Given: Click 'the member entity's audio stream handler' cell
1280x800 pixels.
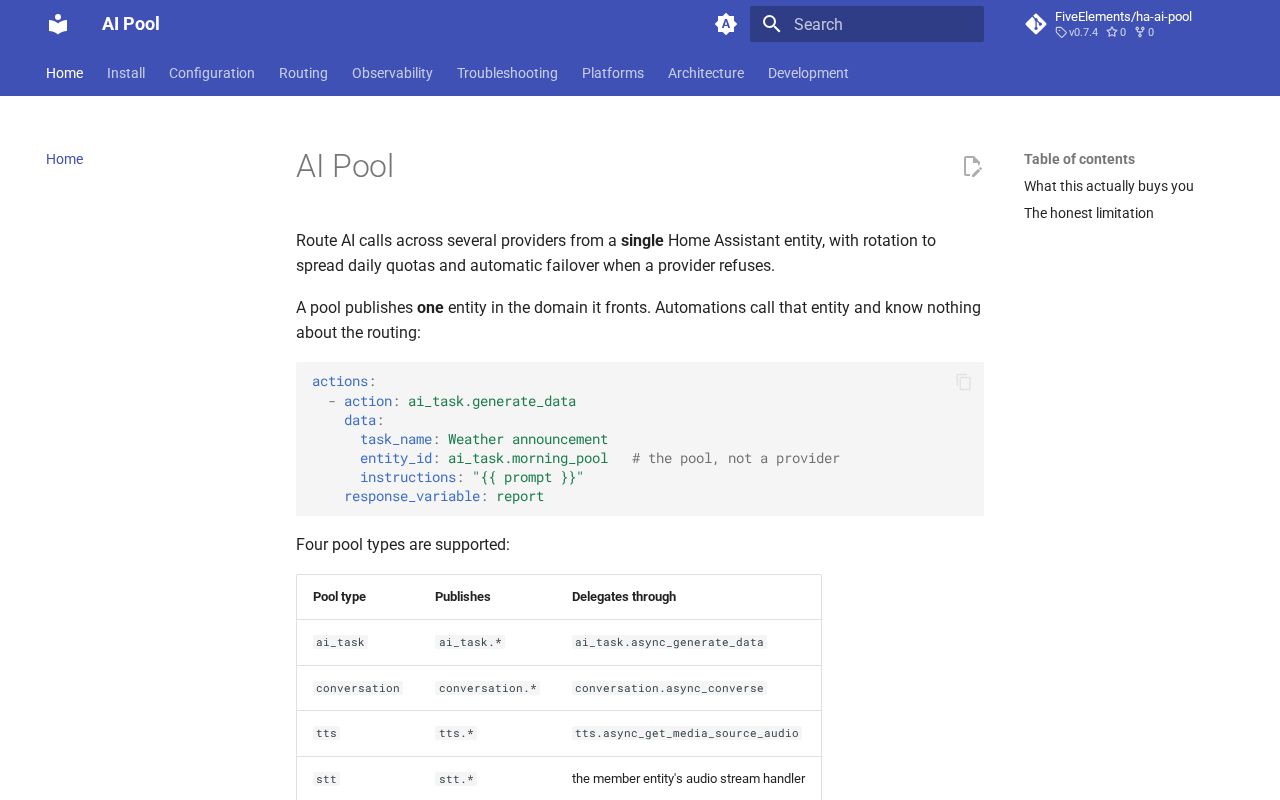Looking at the screenshot, I should coord(688,779).
